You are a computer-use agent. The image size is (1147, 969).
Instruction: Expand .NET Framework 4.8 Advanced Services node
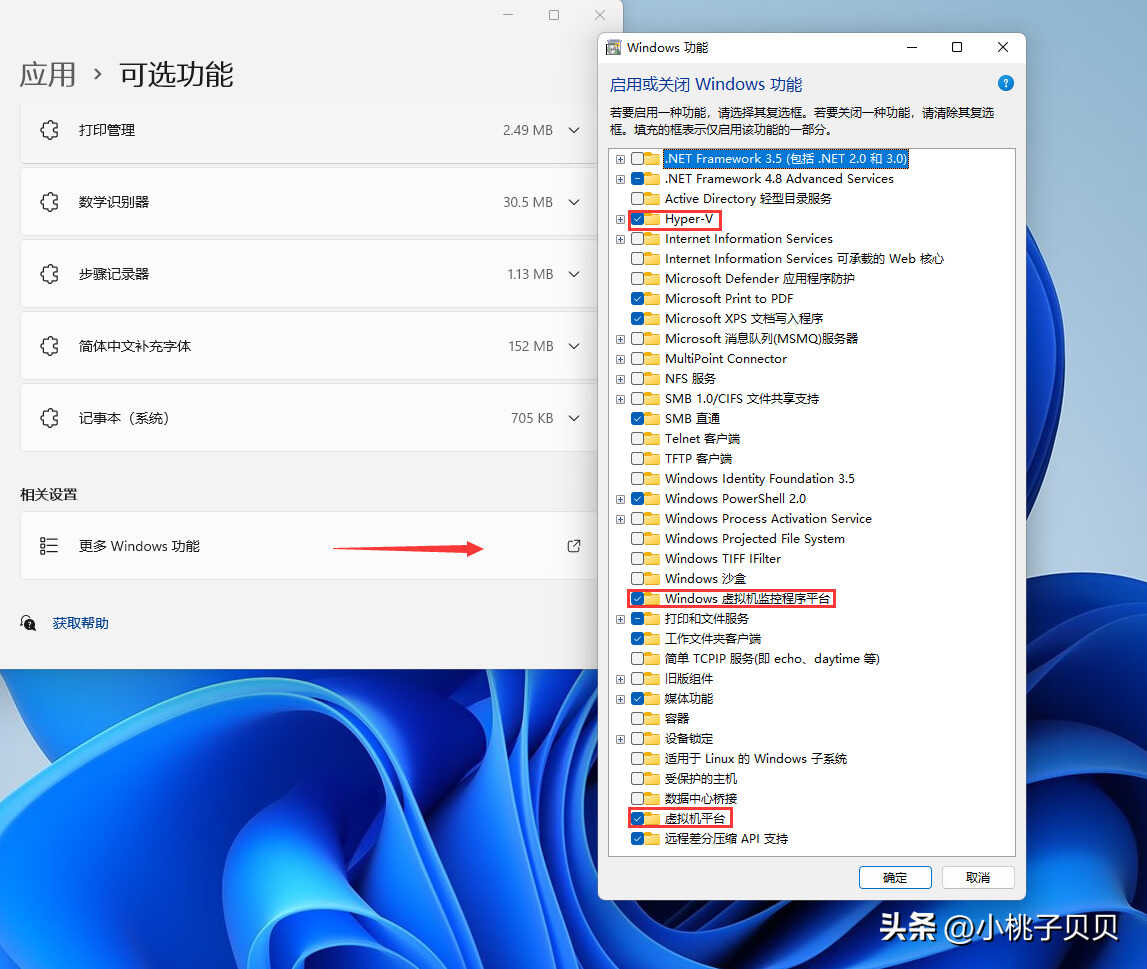620,178
